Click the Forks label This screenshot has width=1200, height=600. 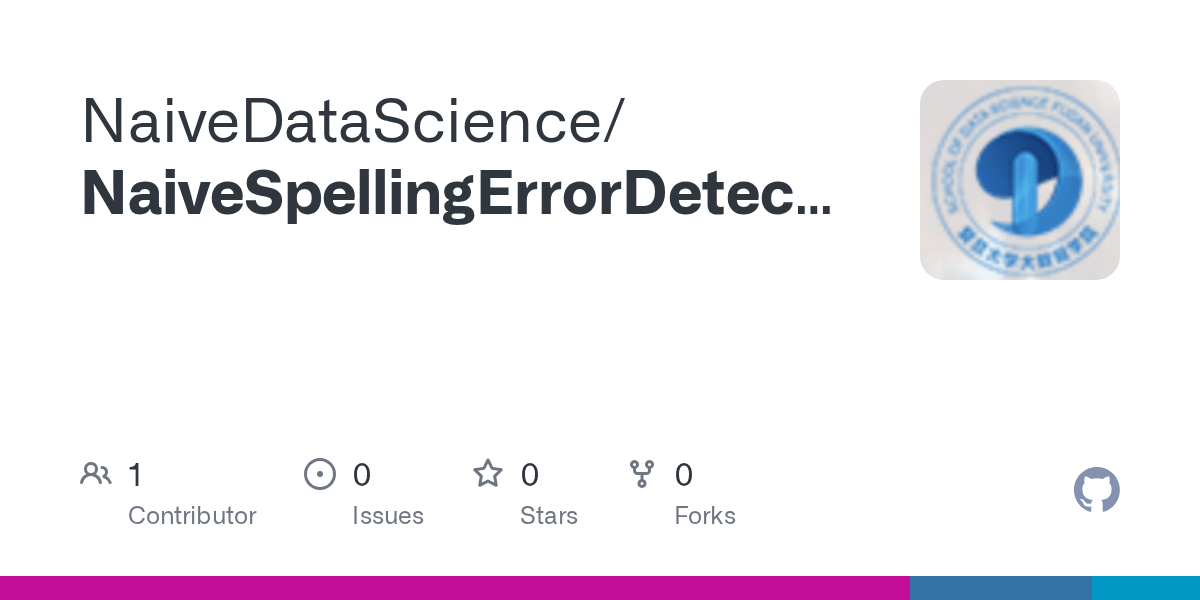pos(705,516)
